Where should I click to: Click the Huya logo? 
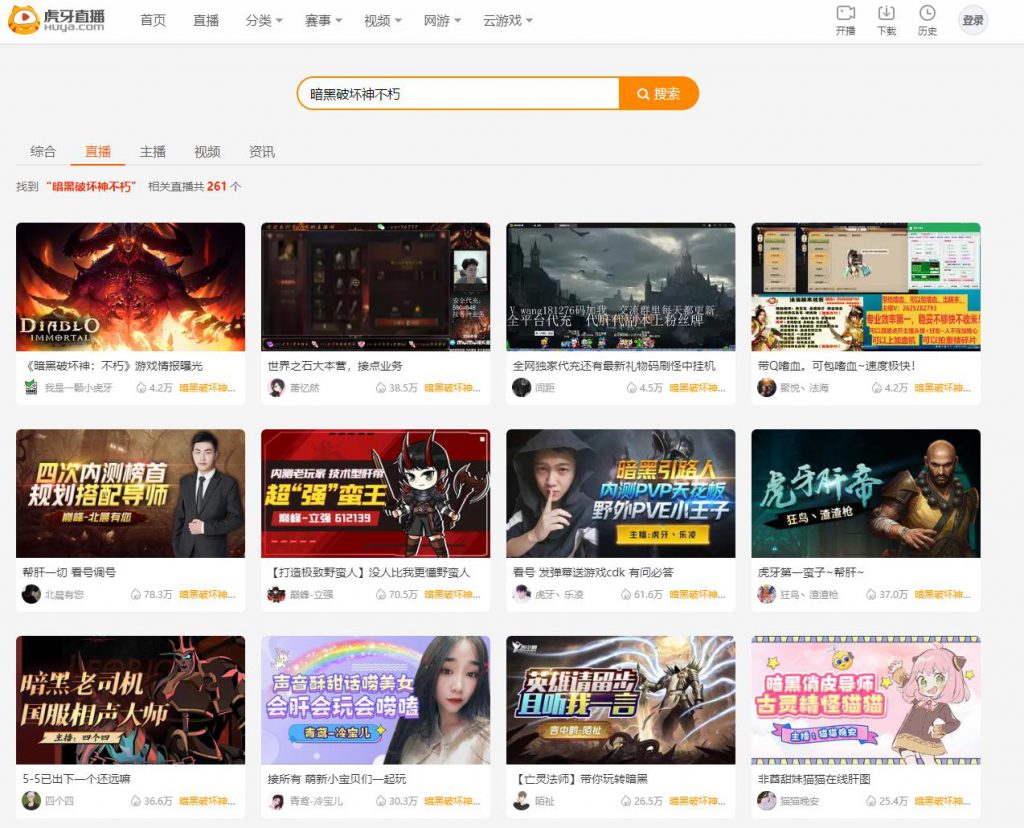[x=57, y=20]
